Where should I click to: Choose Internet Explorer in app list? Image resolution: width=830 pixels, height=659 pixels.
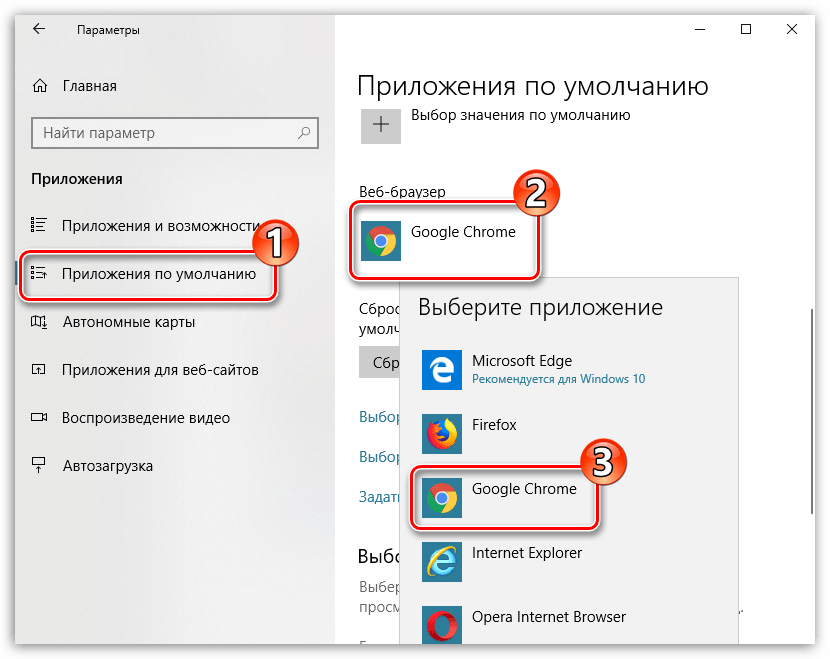pyautogui.click(x=569, y=562)
